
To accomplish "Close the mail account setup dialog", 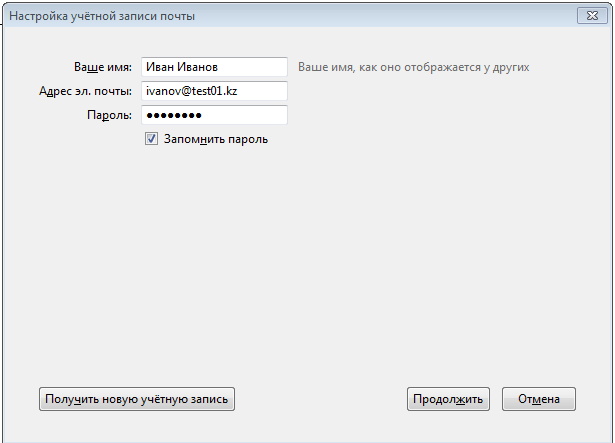I will pos(592,16).
